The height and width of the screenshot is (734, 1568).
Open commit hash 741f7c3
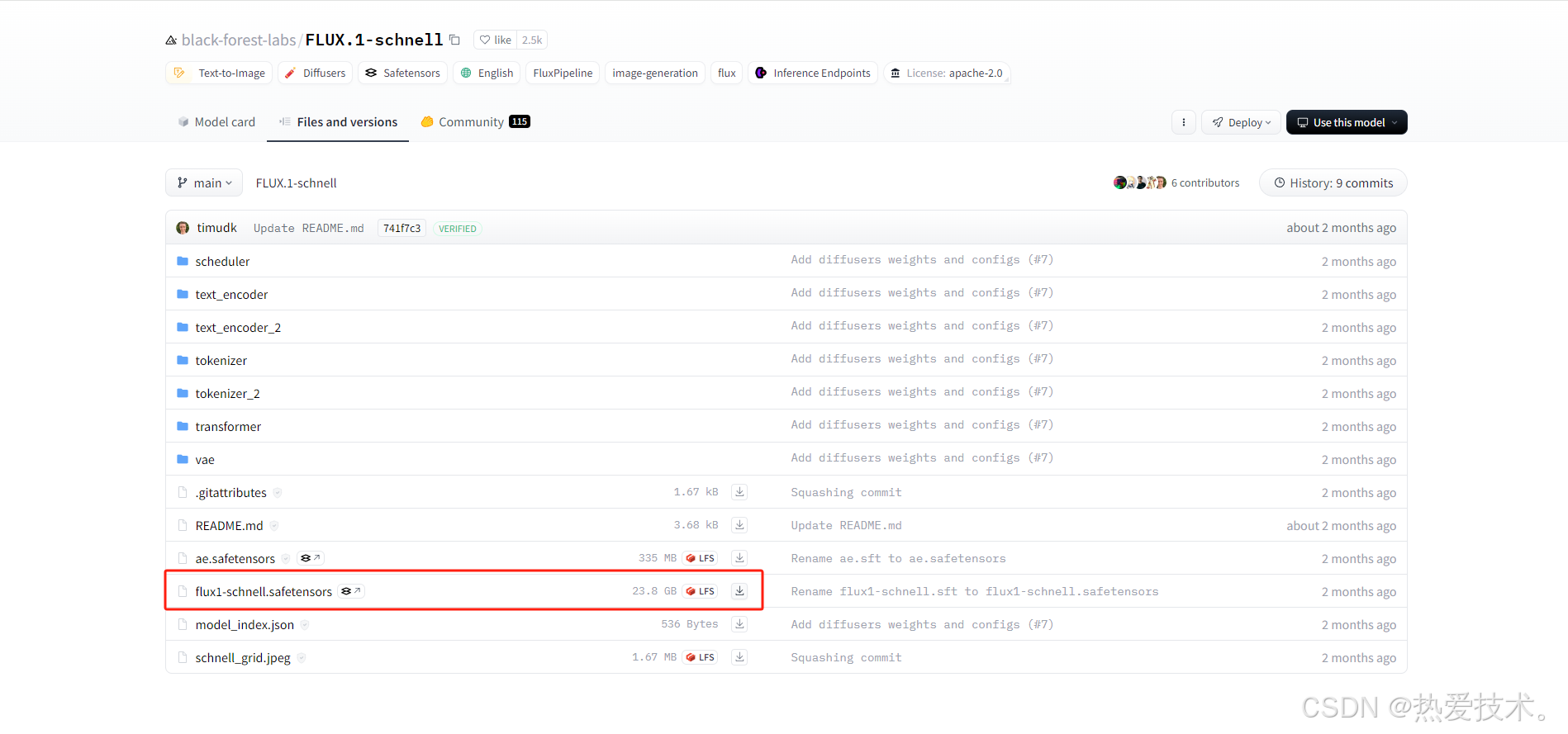tap(402, 228)
